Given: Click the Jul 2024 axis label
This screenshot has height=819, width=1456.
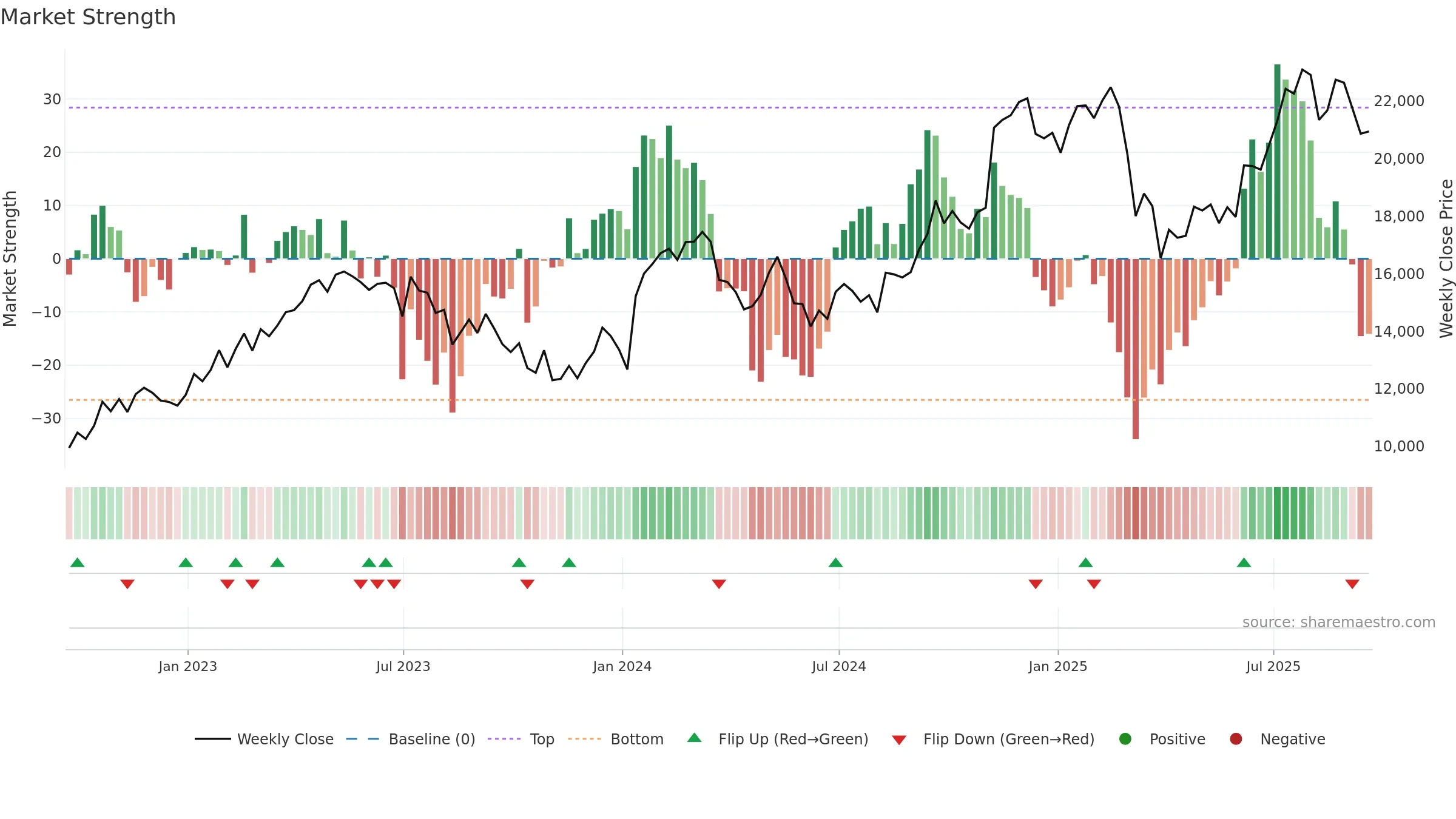Looking at the screenshot, I should pyautogui.click(x=838, y=666).
